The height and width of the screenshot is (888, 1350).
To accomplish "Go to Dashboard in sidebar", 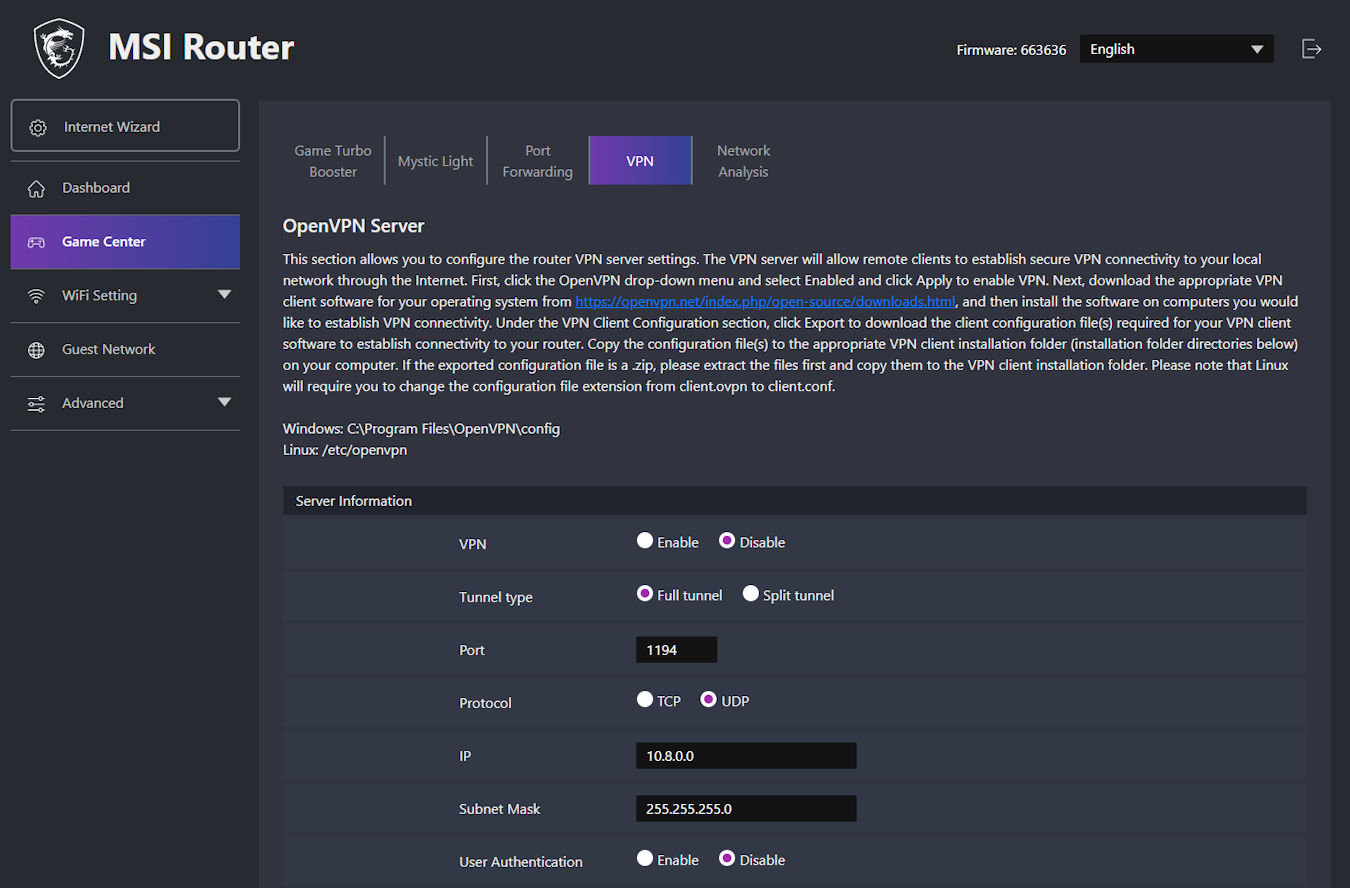I will 125,188.
